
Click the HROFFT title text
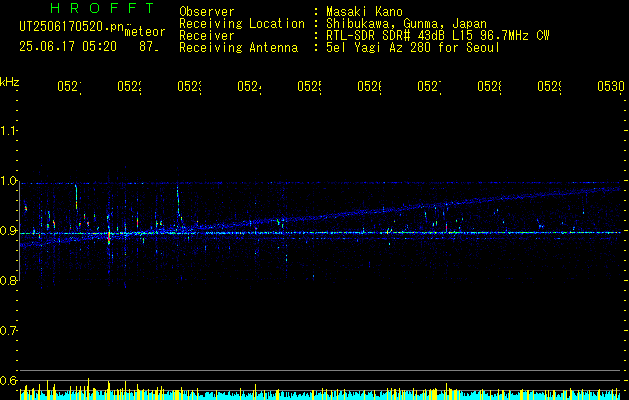tap(103, 8)
